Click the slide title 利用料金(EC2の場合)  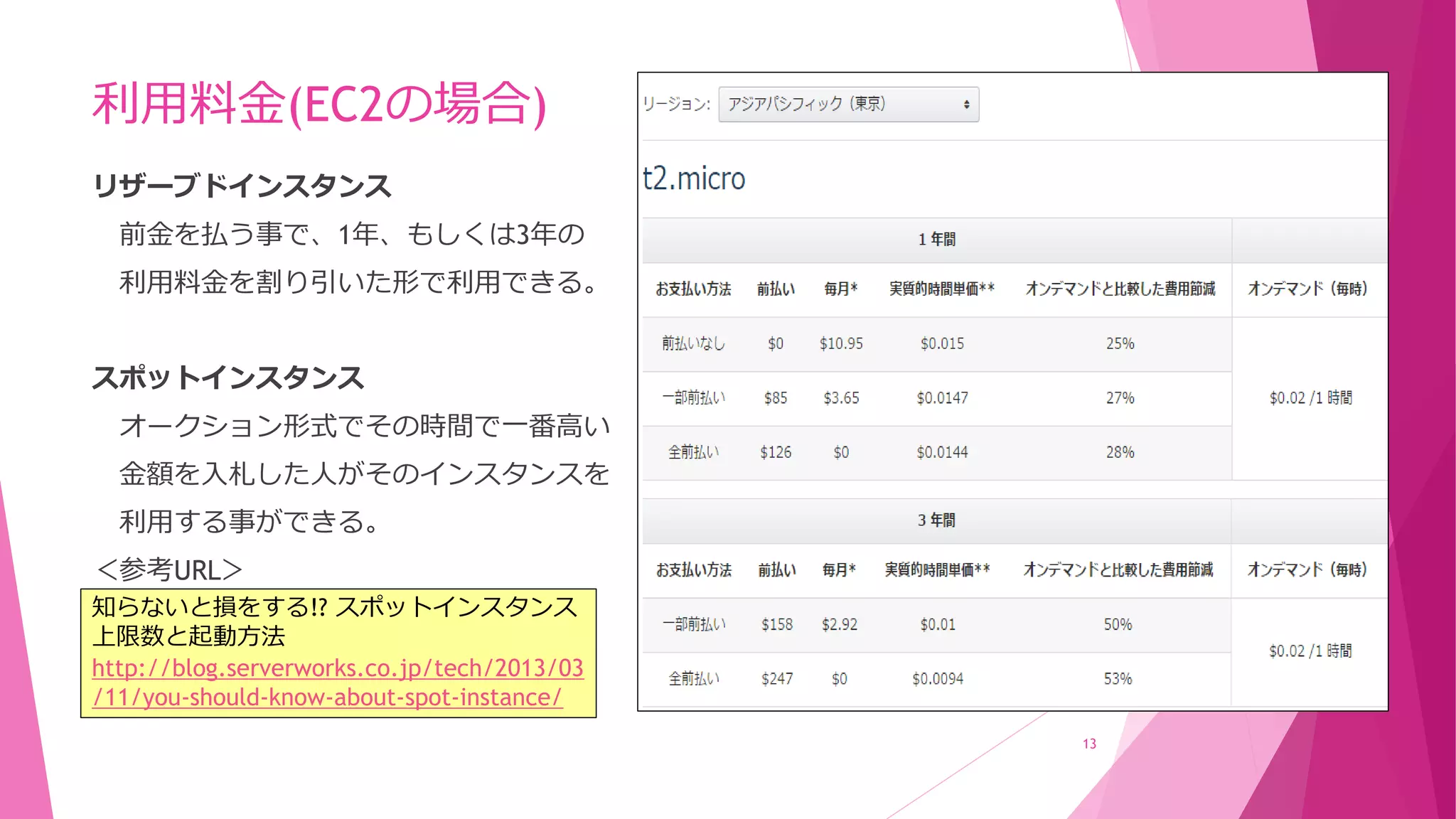(x=319, y=104)
